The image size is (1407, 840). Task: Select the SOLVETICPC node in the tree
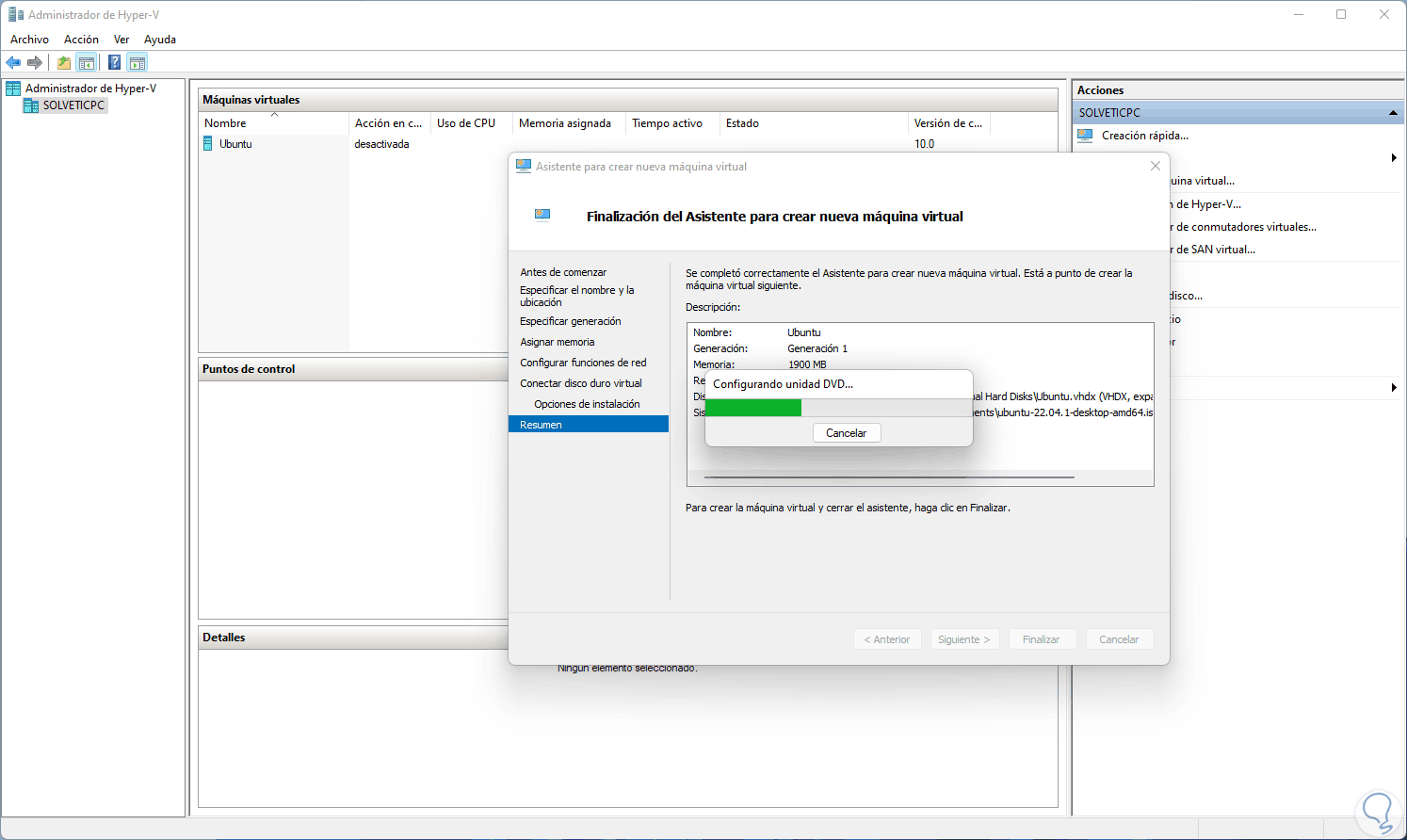click(73, 105)
